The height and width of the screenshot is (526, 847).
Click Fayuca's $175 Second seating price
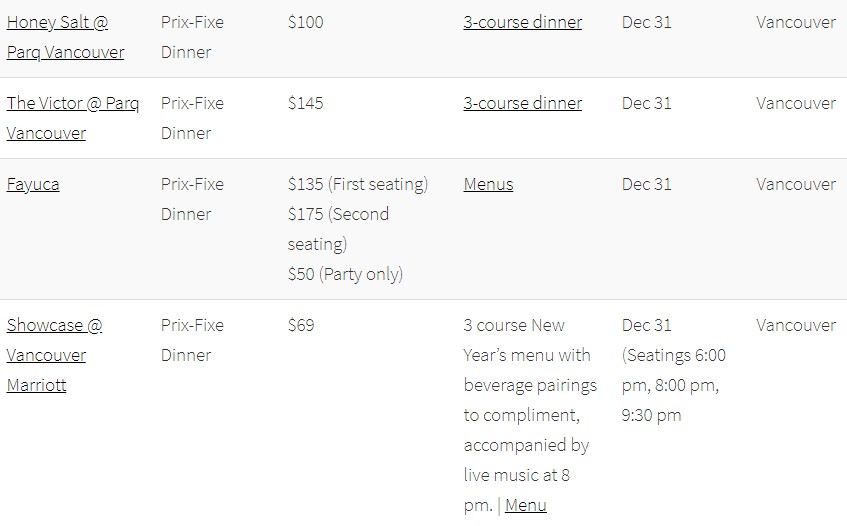point(338,229)
